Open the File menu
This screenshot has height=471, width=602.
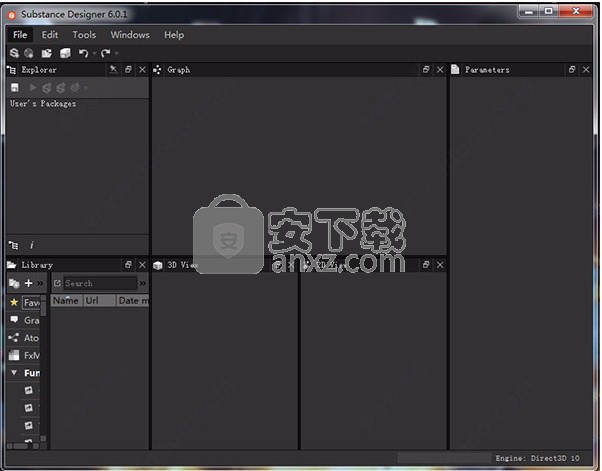(x=20, y=35)
